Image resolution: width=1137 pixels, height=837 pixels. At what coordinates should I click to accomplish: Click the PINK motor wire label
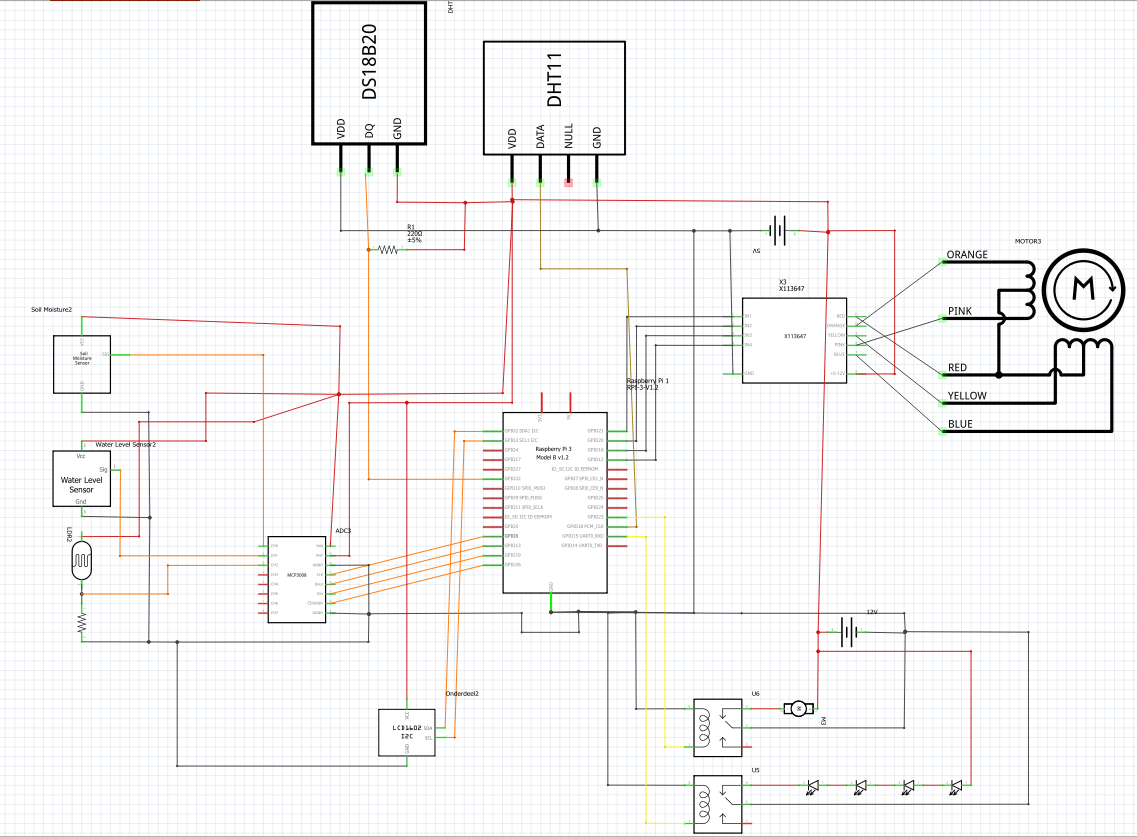959,311
